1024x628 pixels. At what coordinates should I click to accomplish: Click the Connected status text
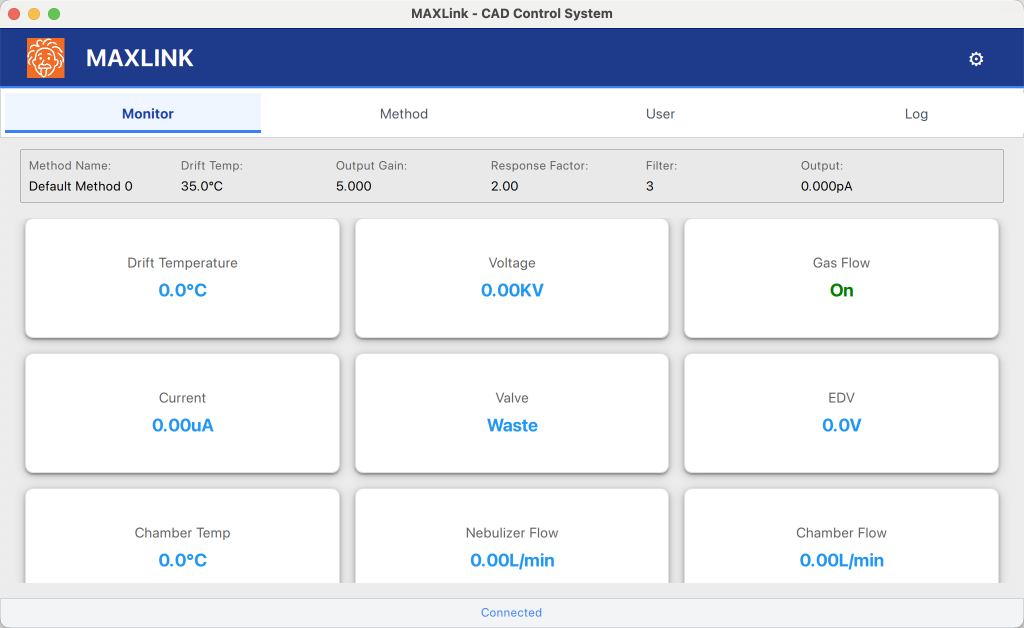tap(511, 613)
